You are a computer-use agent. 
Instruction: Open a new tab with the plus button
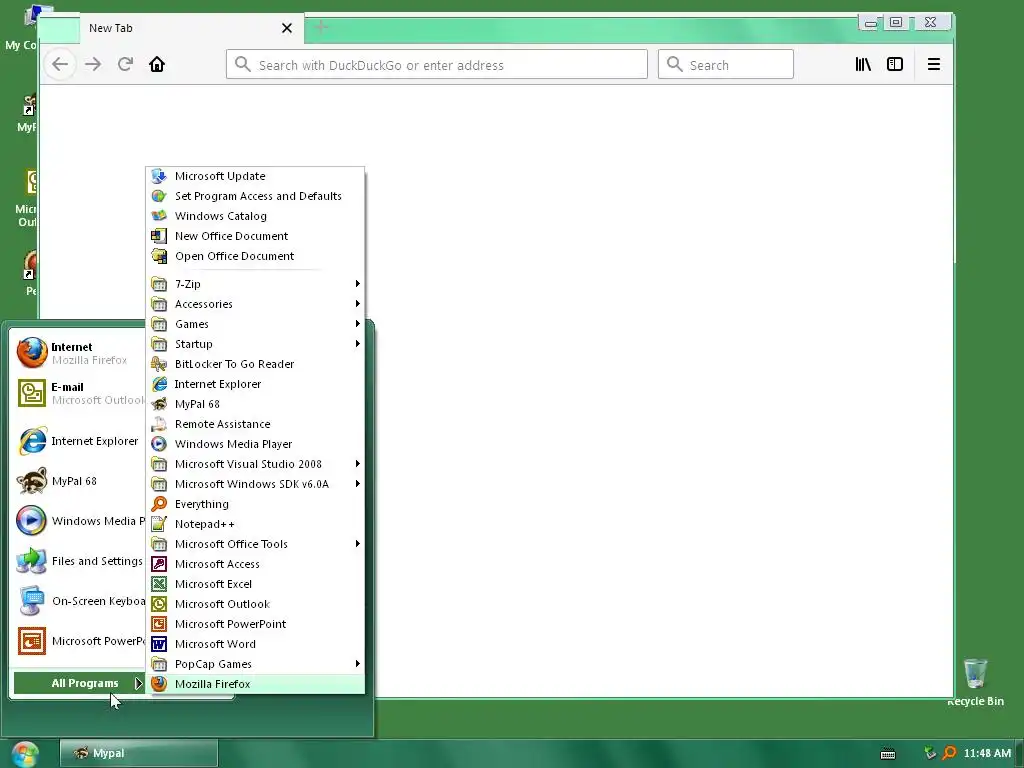(321, 27)
